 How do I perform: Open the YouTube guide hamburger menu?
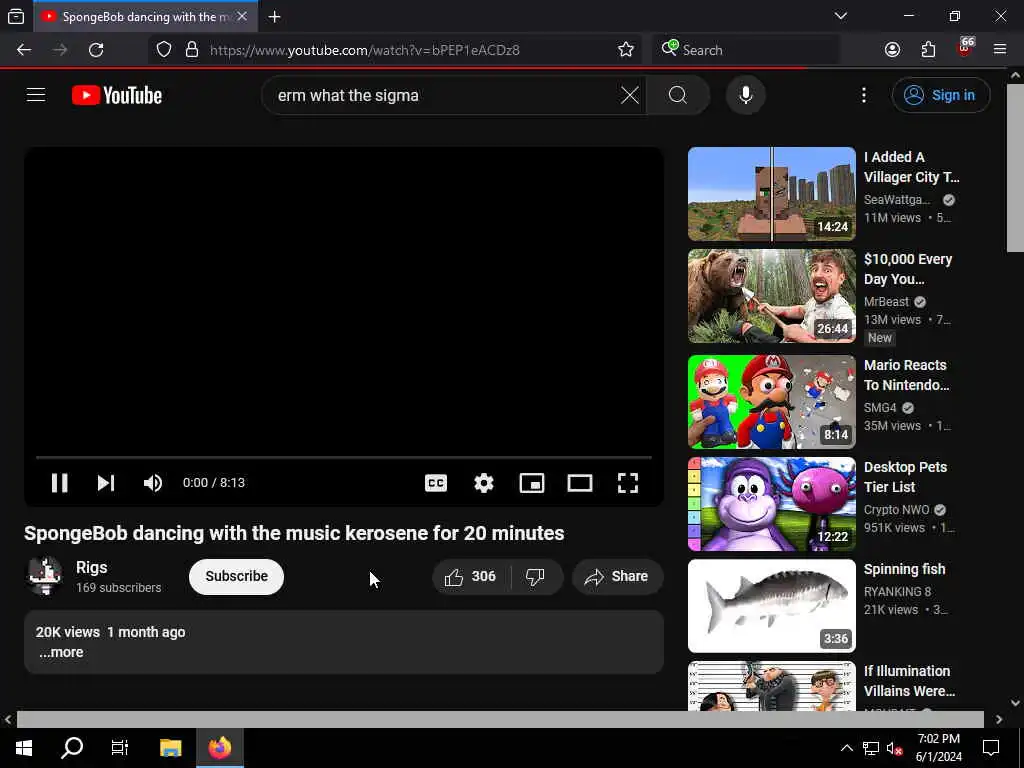(x=36, y=95)
